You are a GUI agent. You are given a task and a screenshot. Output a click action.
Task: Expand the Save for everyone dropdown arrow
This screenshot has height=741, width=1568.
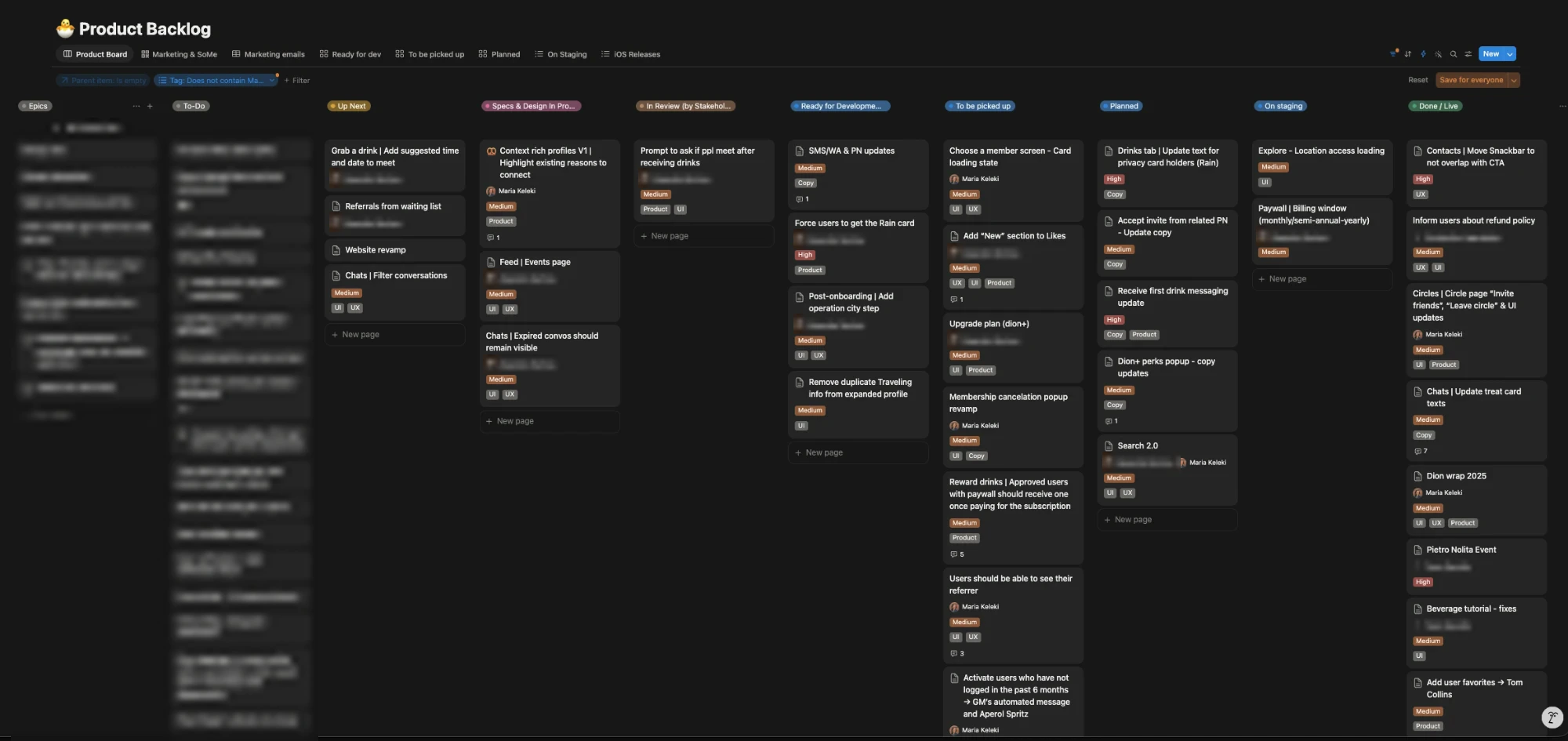click(x=1514, y=80)
